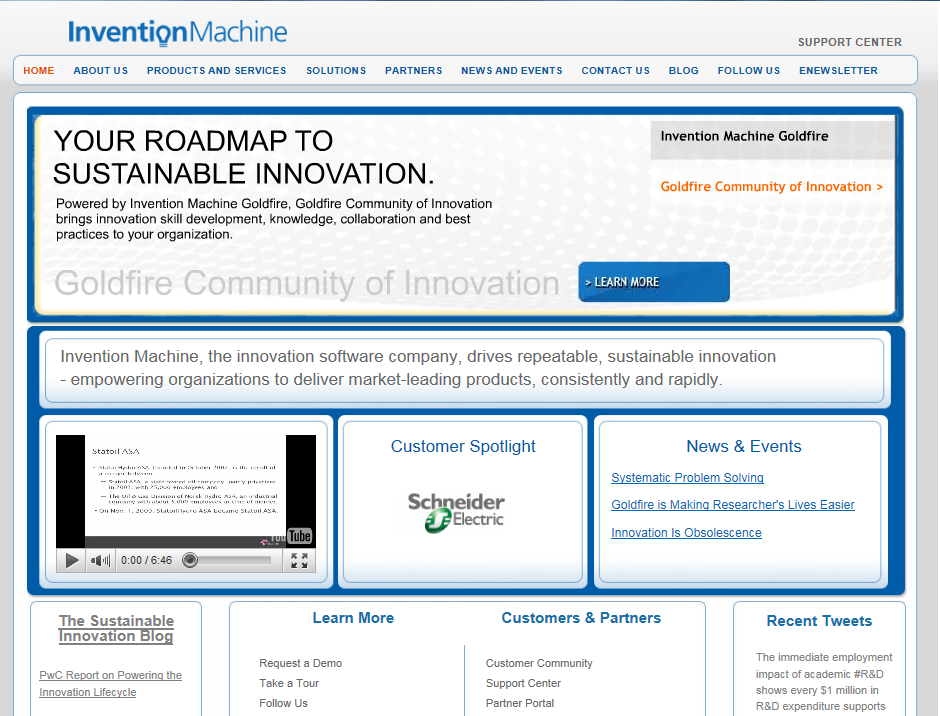The height and width of the screenshot is (716, 940).
Task: Open the ABOUT US menu
Action: click(x=101, y=70)
